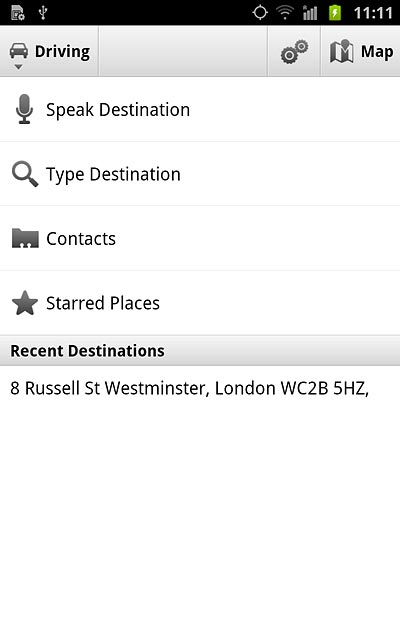Tap the map icon in toolbar
This screenshot has height=640, width=400.
coord(341,51)
